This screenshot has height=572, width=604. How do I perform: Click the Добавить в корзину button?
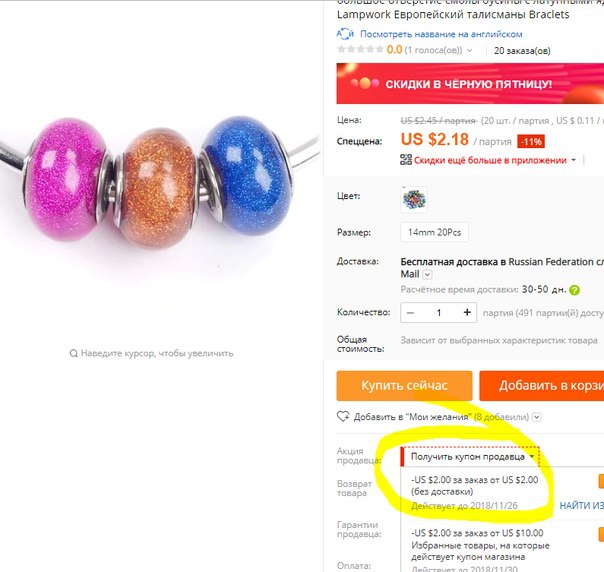(x=542, y=386)
